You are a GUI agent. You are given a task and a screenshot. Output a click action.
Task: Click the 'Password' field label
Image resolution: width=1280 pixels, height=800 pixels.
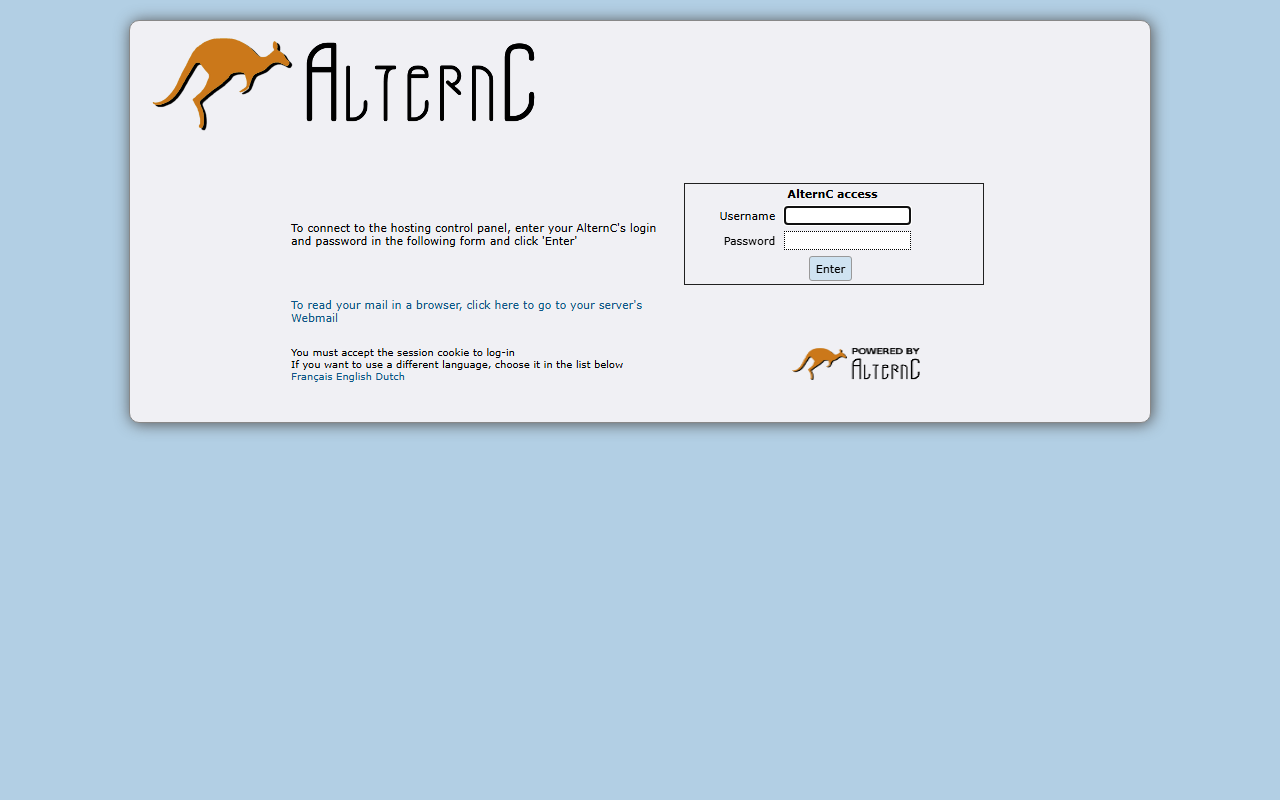[x=749, y=241]
